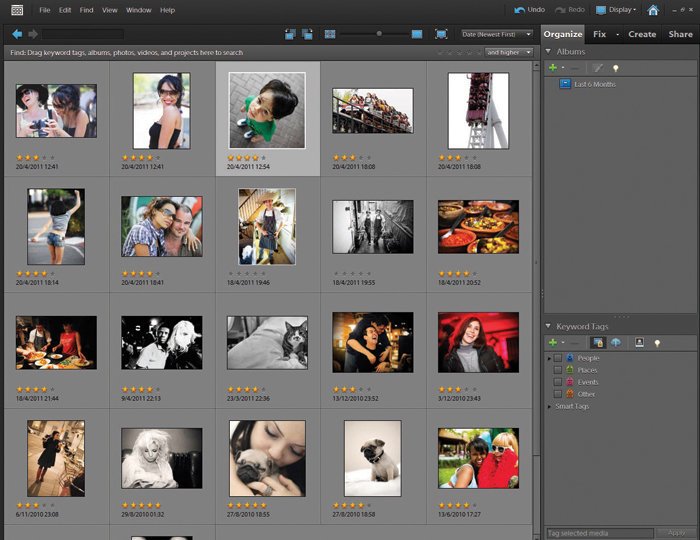
Task: Open the View menu
Action: point(109,10)
